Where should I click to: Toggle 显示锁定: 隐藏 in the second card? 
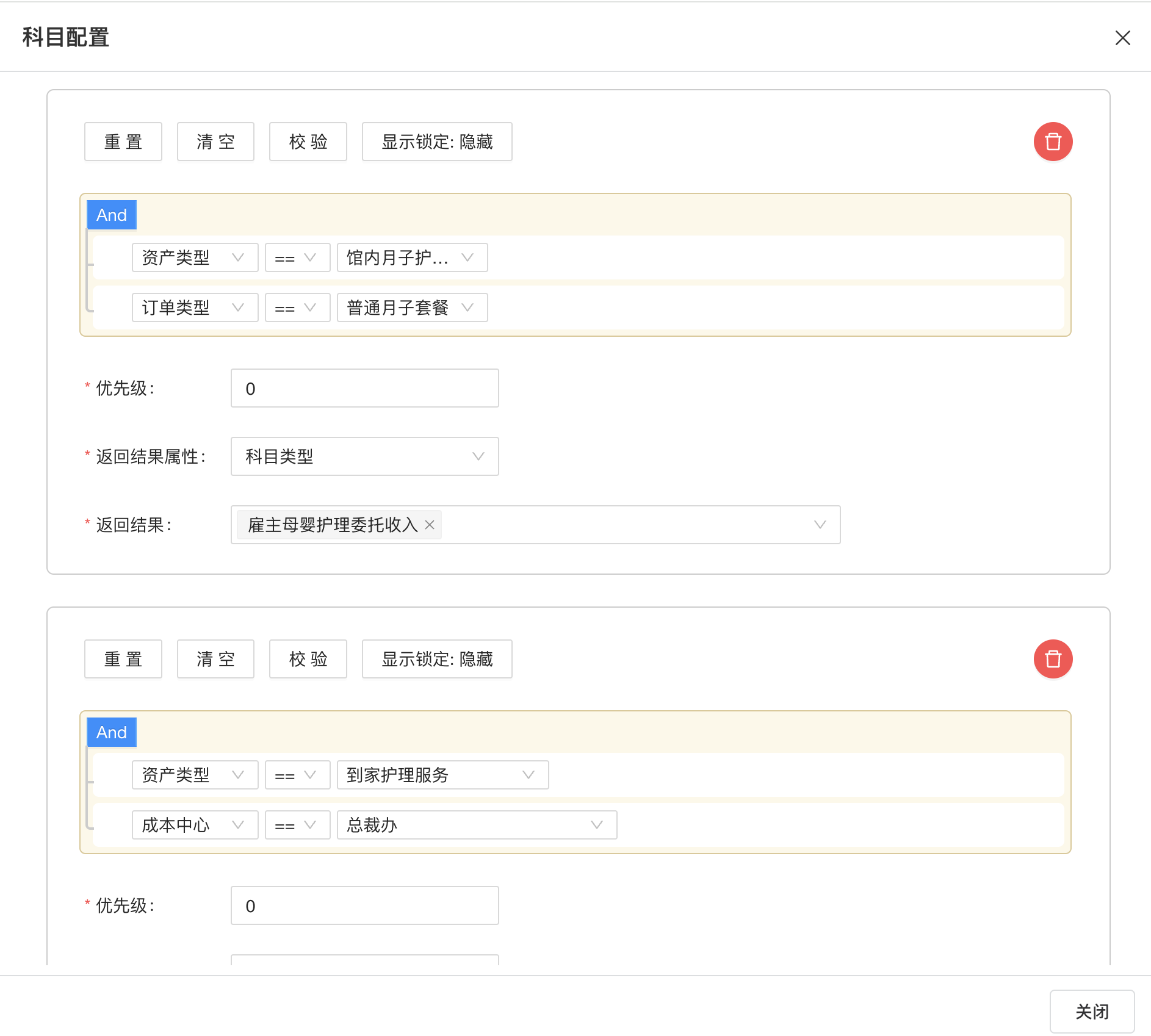[437, 659]
